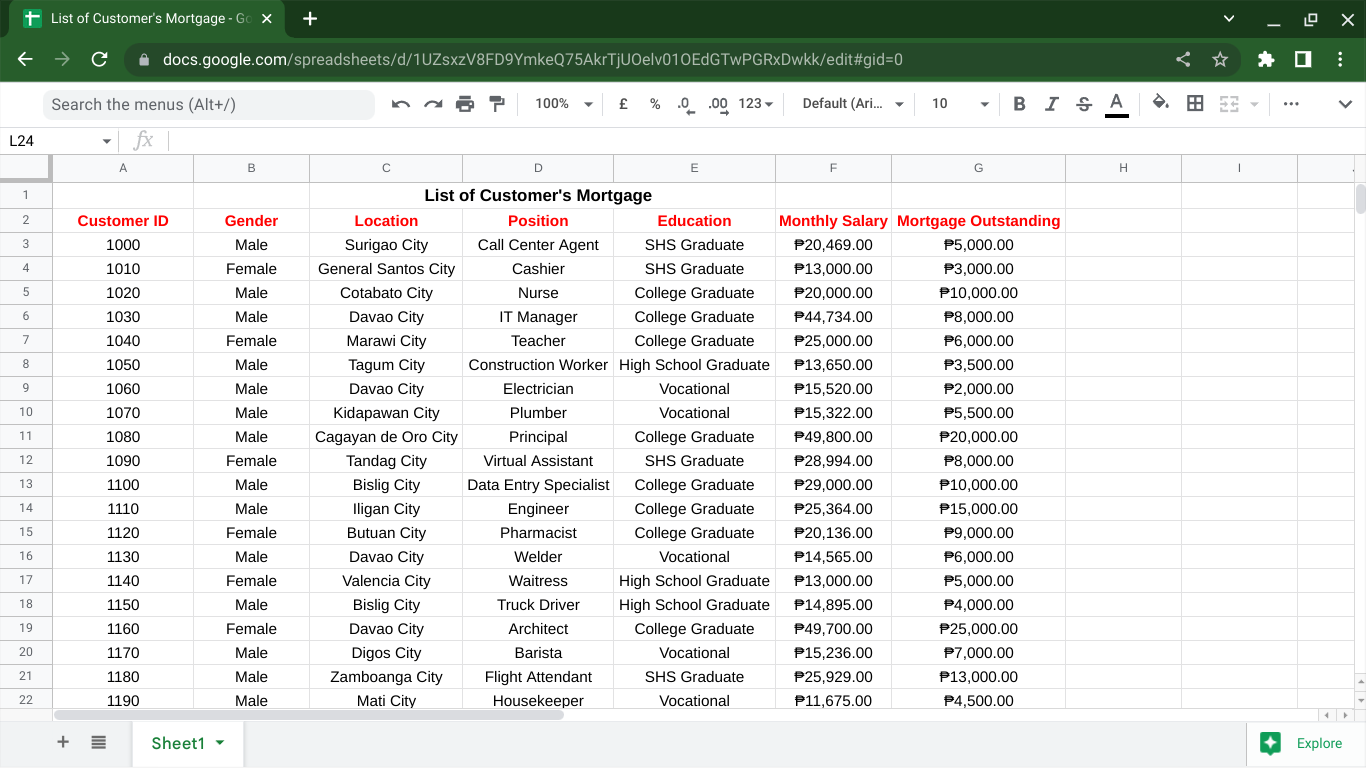Open the Chrome three-dot menu
The height and width of the screenshot is (768, 1366).
click(1340, 59)
